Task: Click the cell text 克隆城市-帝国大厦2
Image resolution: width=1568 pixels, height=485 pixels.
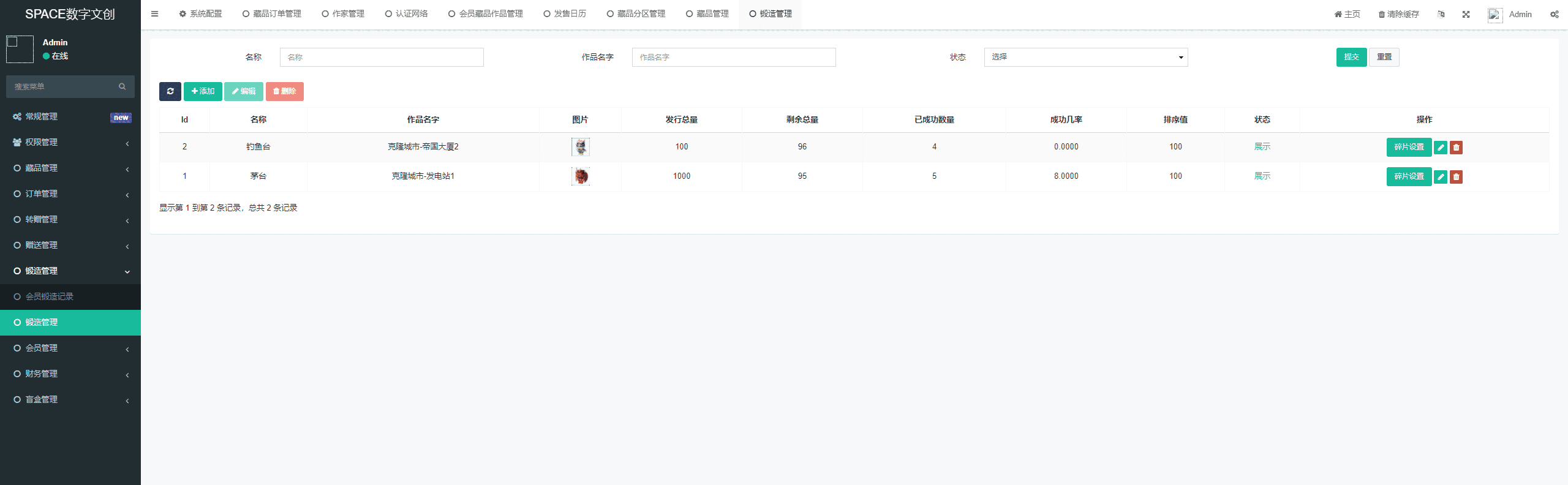Action: tap(423, 147)
